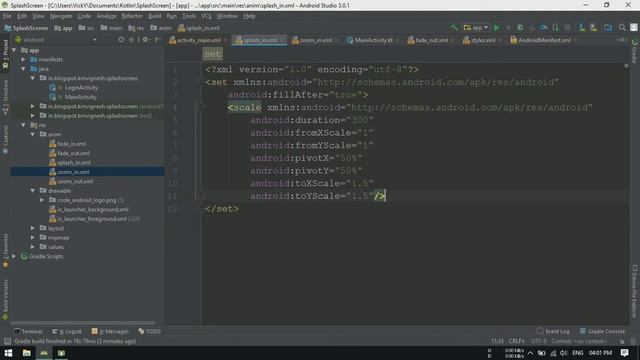Open Project Structure icon in toolbar
This screenshot has width=640, height=360.
(x=608, y=28)
